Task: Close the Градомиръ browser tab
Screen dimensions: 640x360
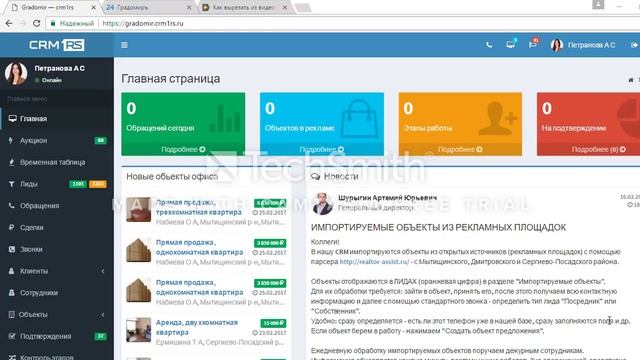Action: coord(189,7)
